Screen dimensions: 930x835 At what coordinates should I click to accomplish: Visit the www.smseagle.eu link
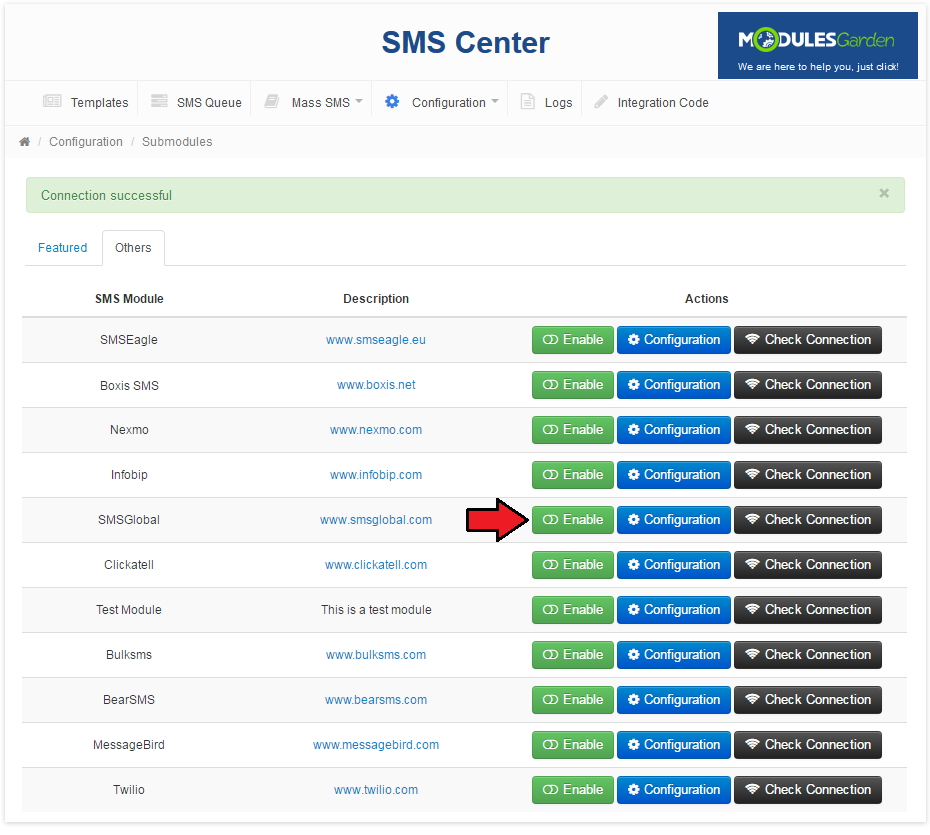tap(375, 340)
